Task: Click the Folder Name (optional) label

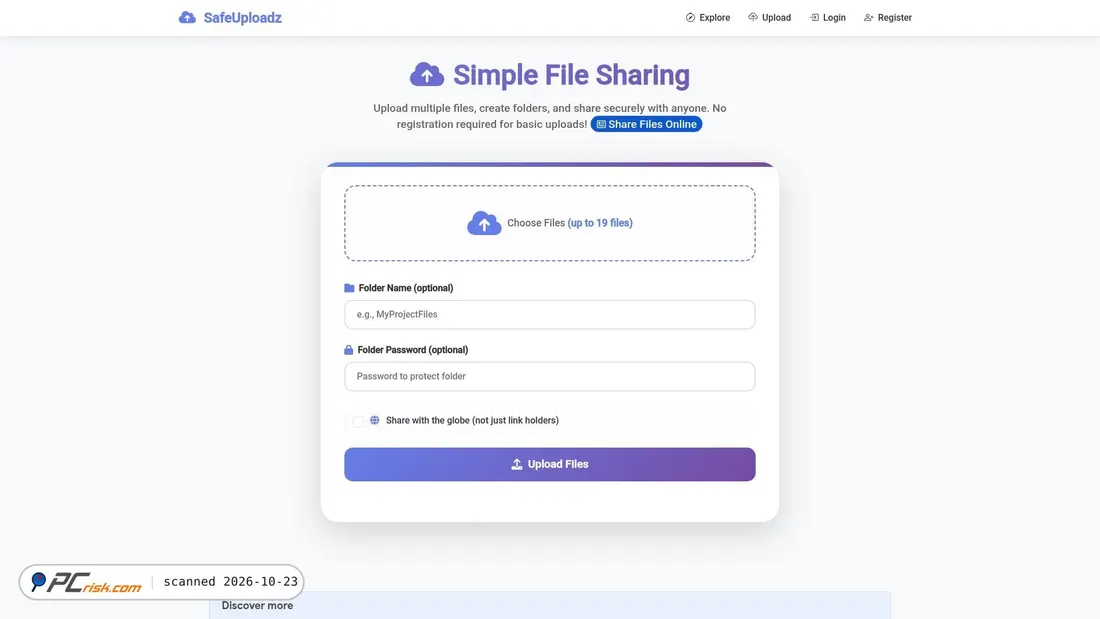Action: click(406, 288)
